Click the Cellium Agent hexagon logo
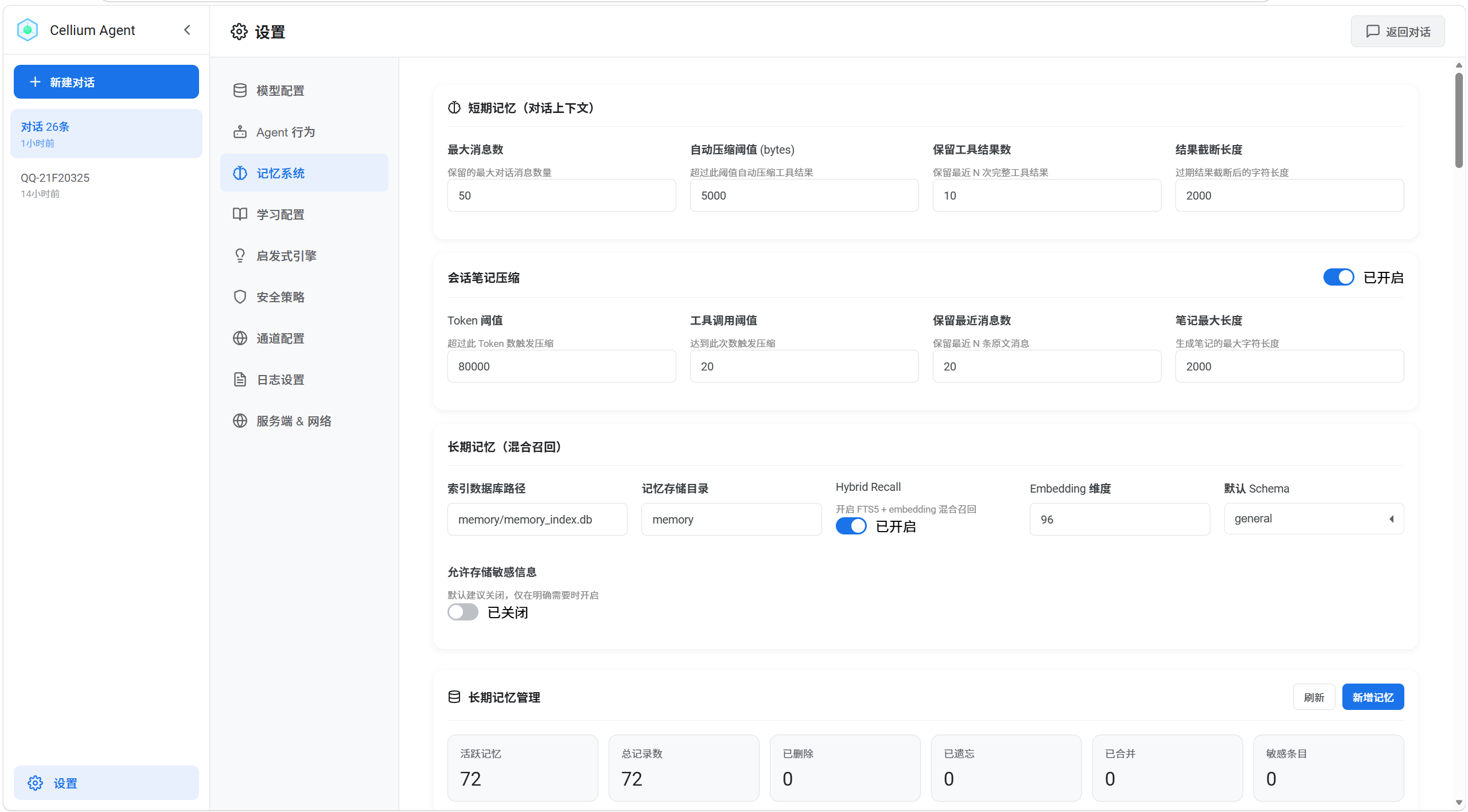Viewport: 1468px width, 812px height. (x=28, y=30)
